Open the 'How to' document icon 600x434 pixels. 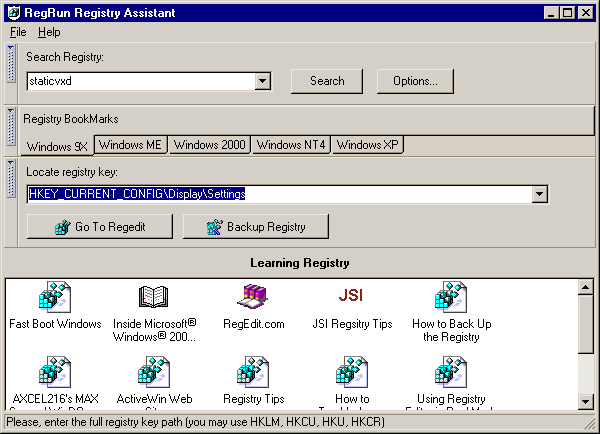click(x=352, y=372)
